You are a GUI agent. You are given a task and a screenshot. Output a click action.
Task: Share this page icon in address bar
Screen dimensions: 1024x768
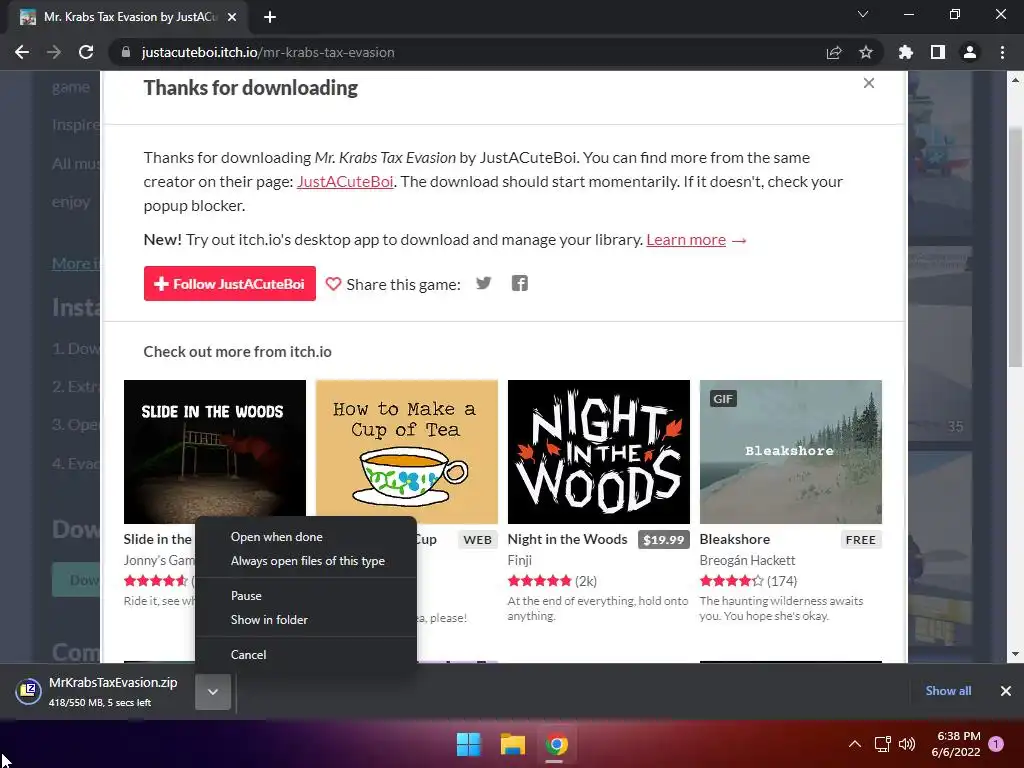click(x=833, y=52)
